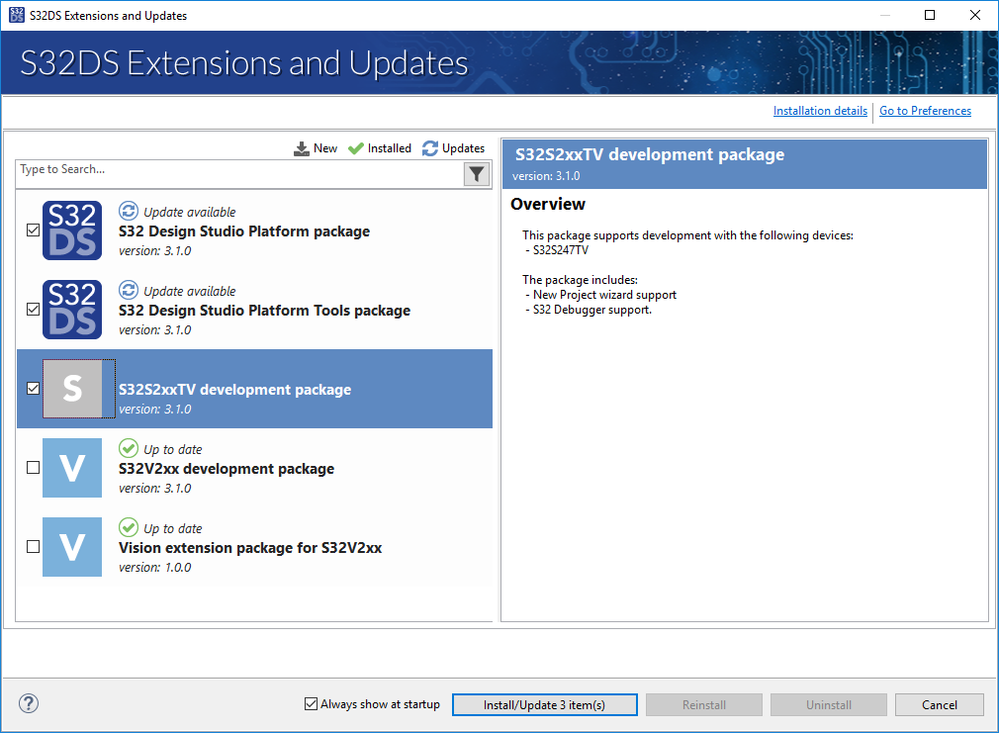
Task: Open the Installation details link
Action: click(820, 111)
